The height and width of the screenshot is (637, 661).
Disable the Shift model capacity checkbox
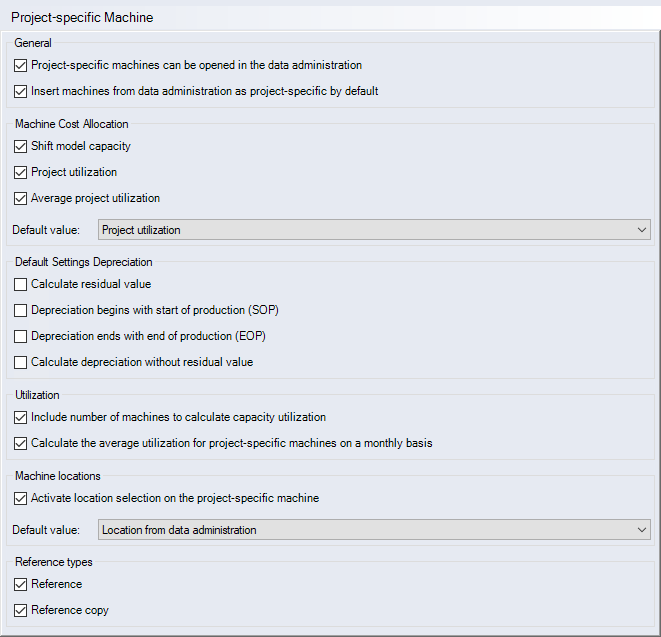tap(21, 146)
